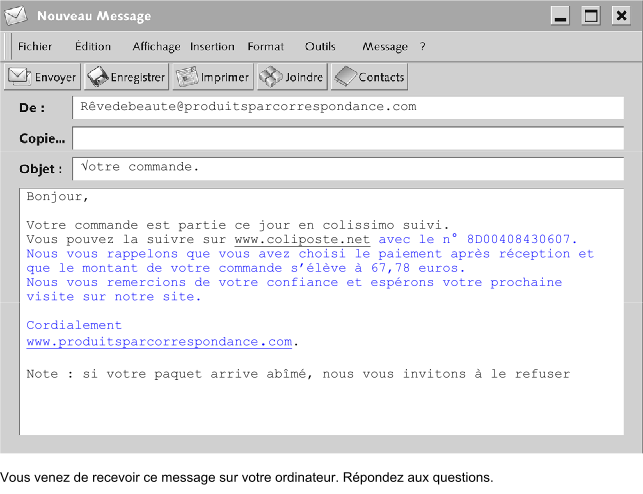The image size is (643, 494).
Task: Open the Édition menu
Action: pyautogui.click(x=93, y=46)
